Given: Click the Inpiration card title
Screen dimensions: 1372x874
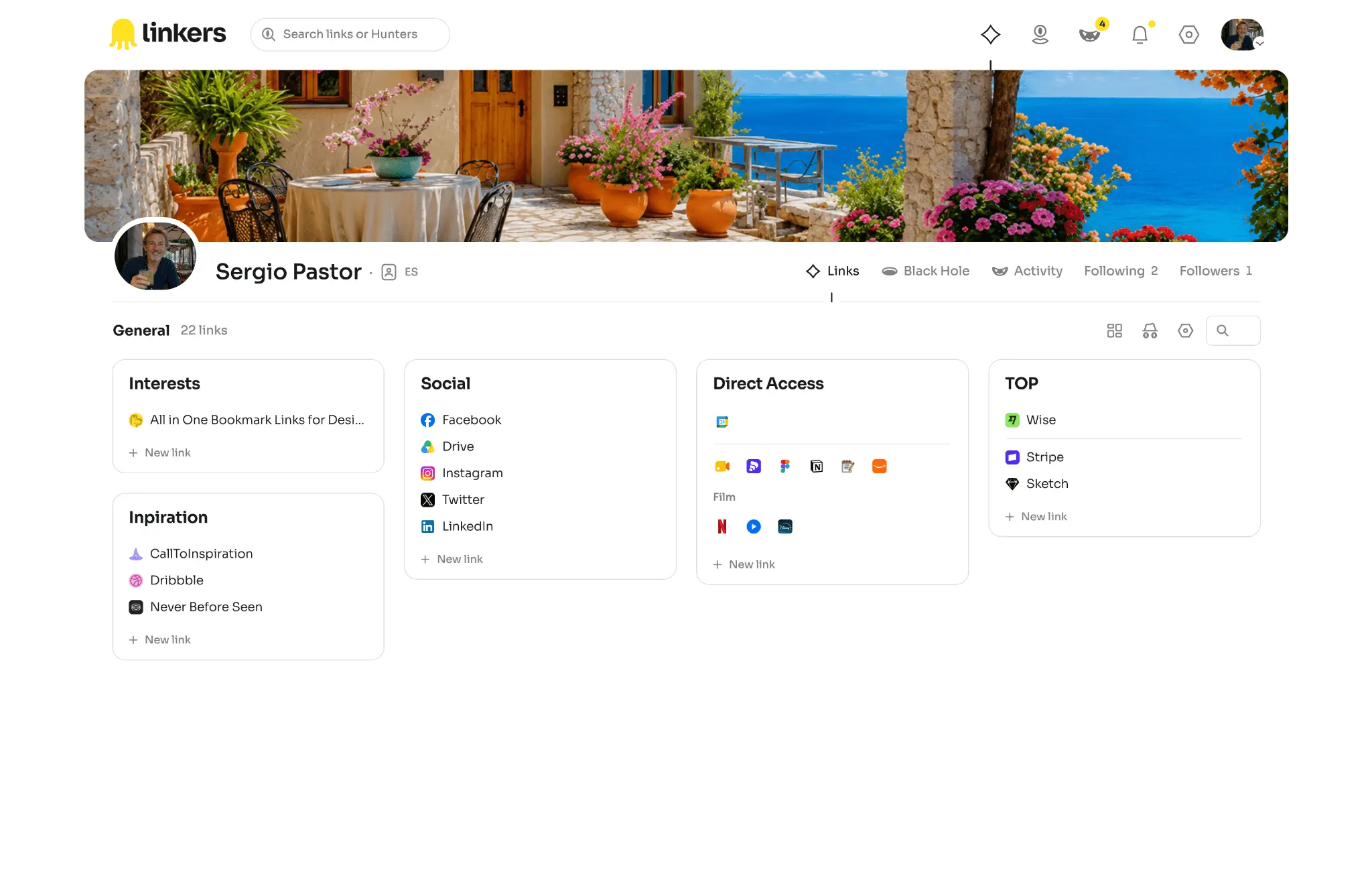Looking at the screenshot, I should [168, 517].
